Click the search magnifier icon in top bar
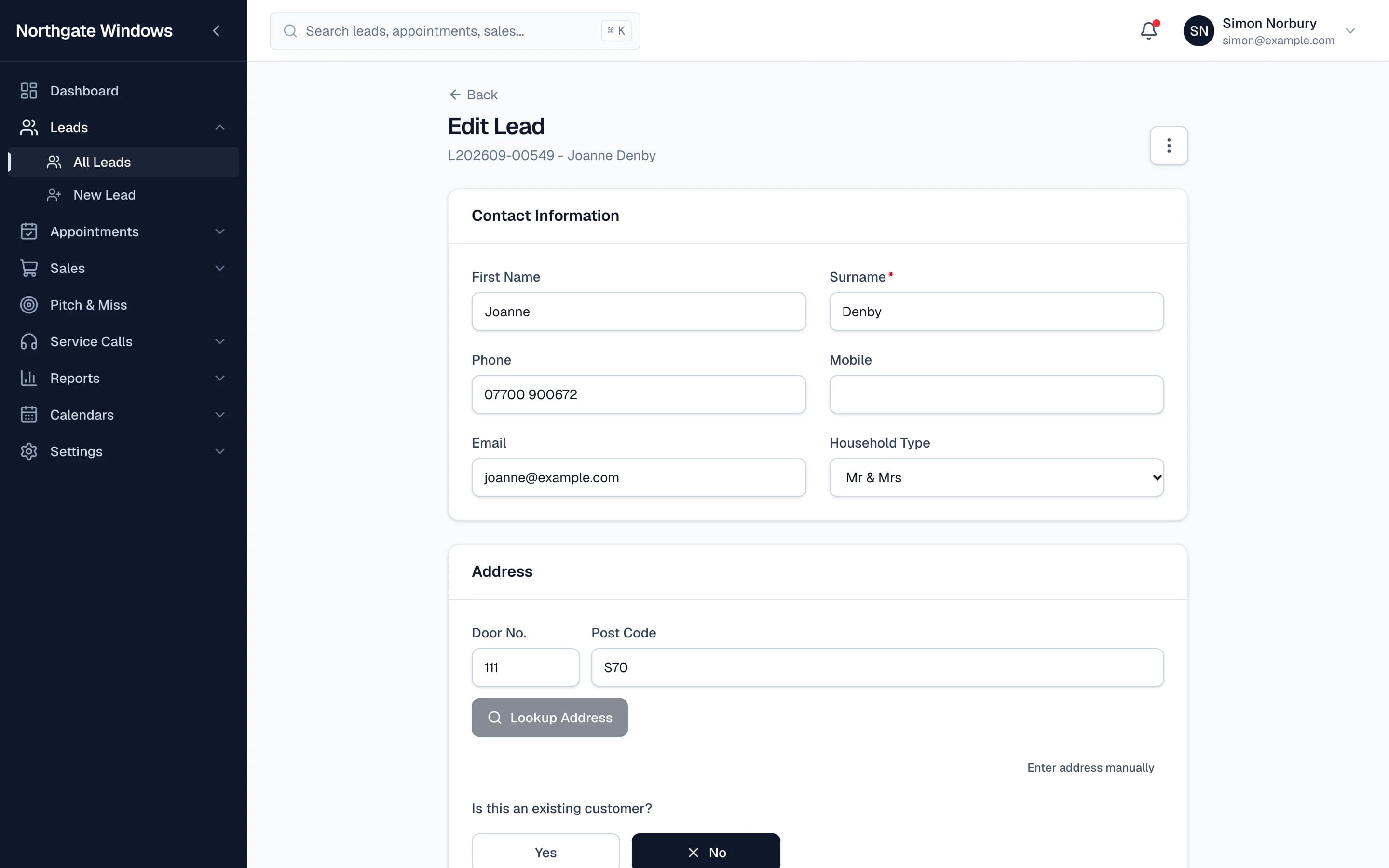This screenshot has height=868, width=1389. click(290, 31)
